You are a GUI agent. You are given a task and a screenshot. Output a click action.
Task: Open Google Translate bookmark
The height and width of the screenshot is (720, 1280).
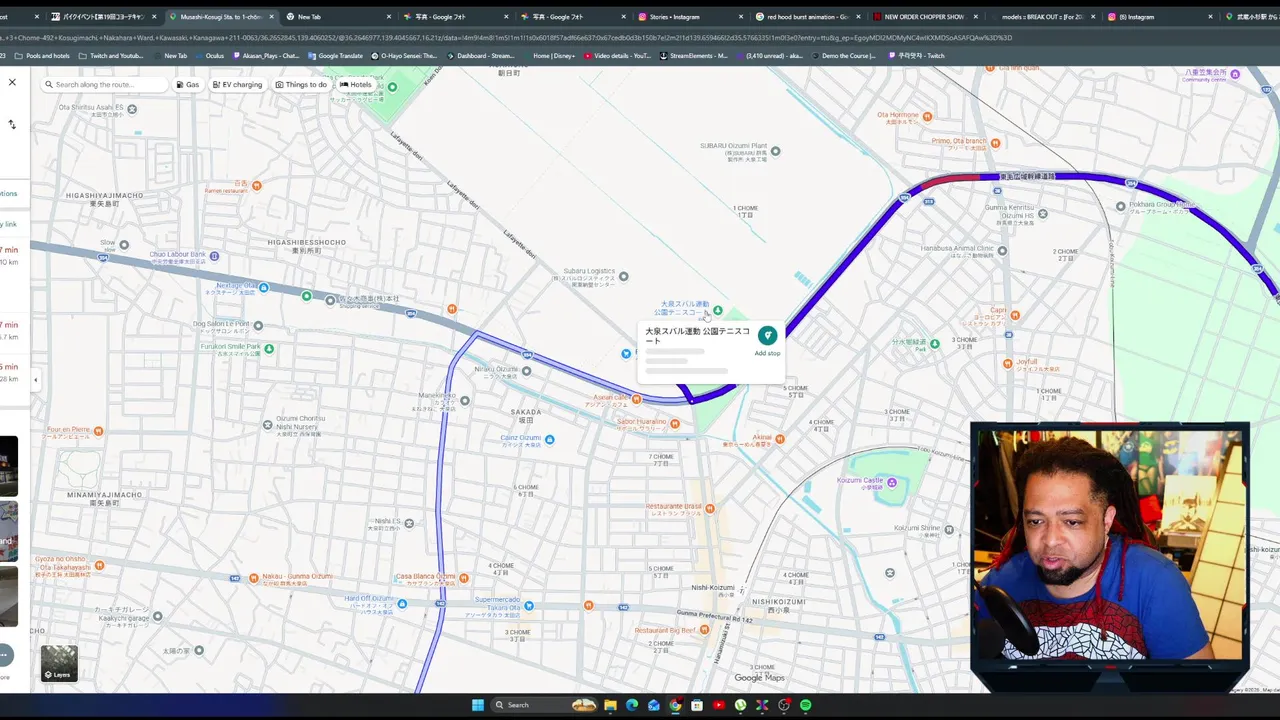(335, 56)
